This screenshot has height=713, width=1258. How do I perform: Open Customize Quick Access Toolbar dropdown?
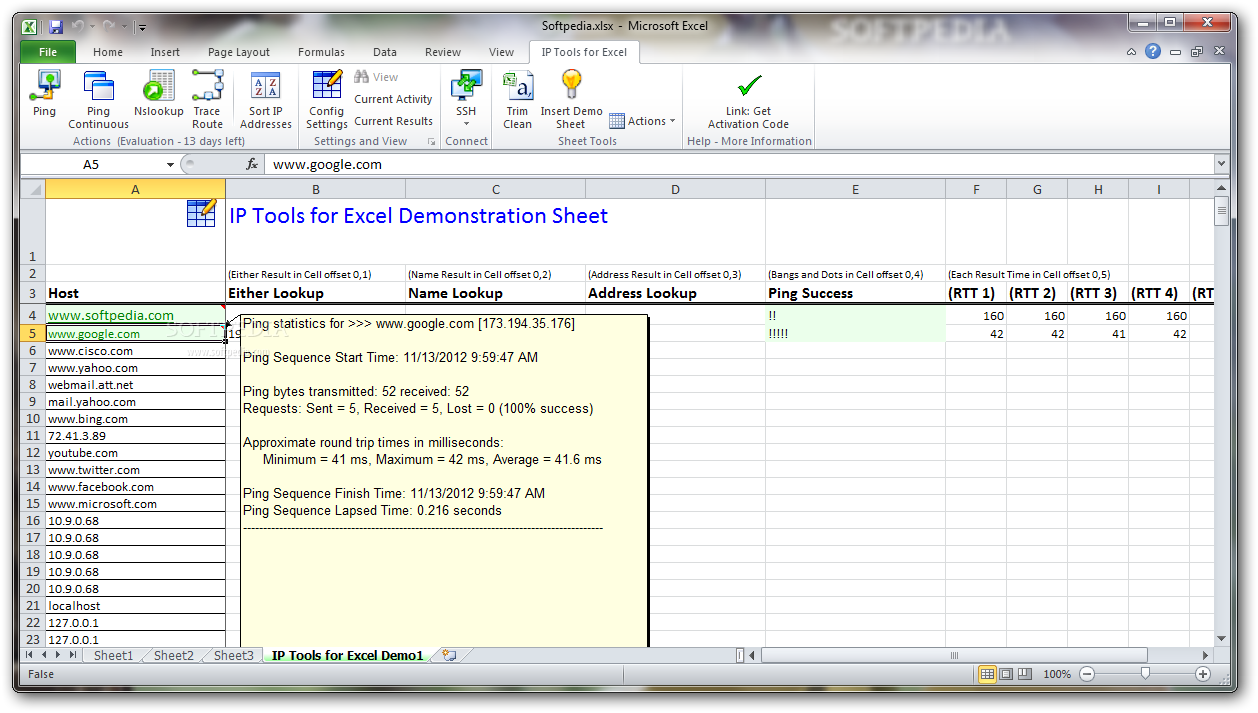[142, 27]
